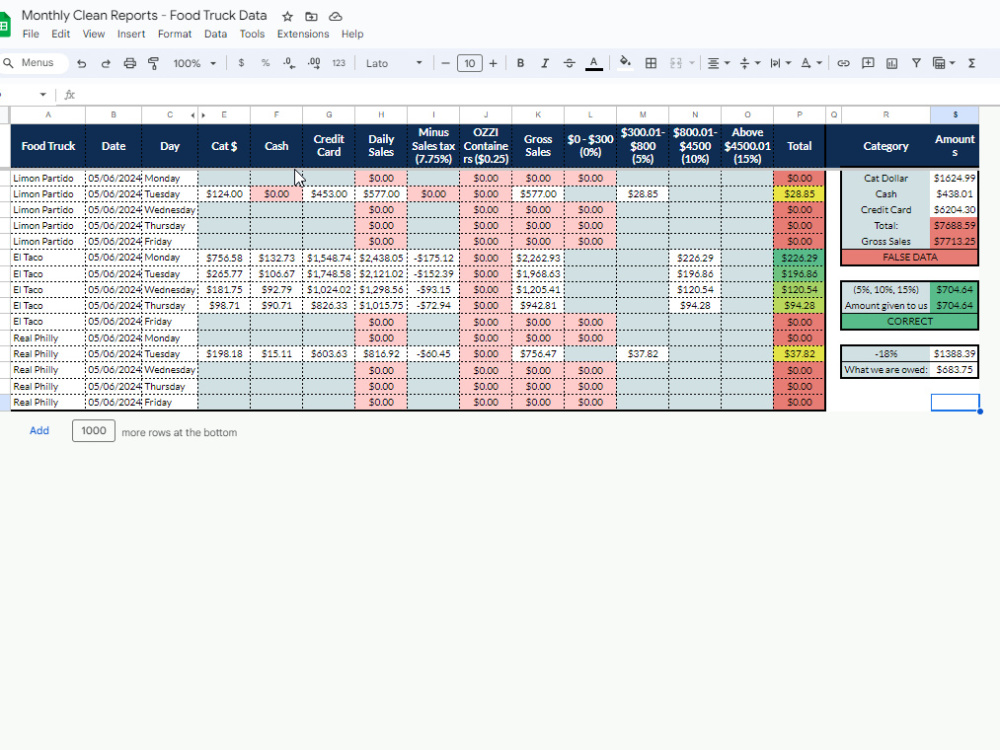Format as percent icon

click(x=265, y=63)
